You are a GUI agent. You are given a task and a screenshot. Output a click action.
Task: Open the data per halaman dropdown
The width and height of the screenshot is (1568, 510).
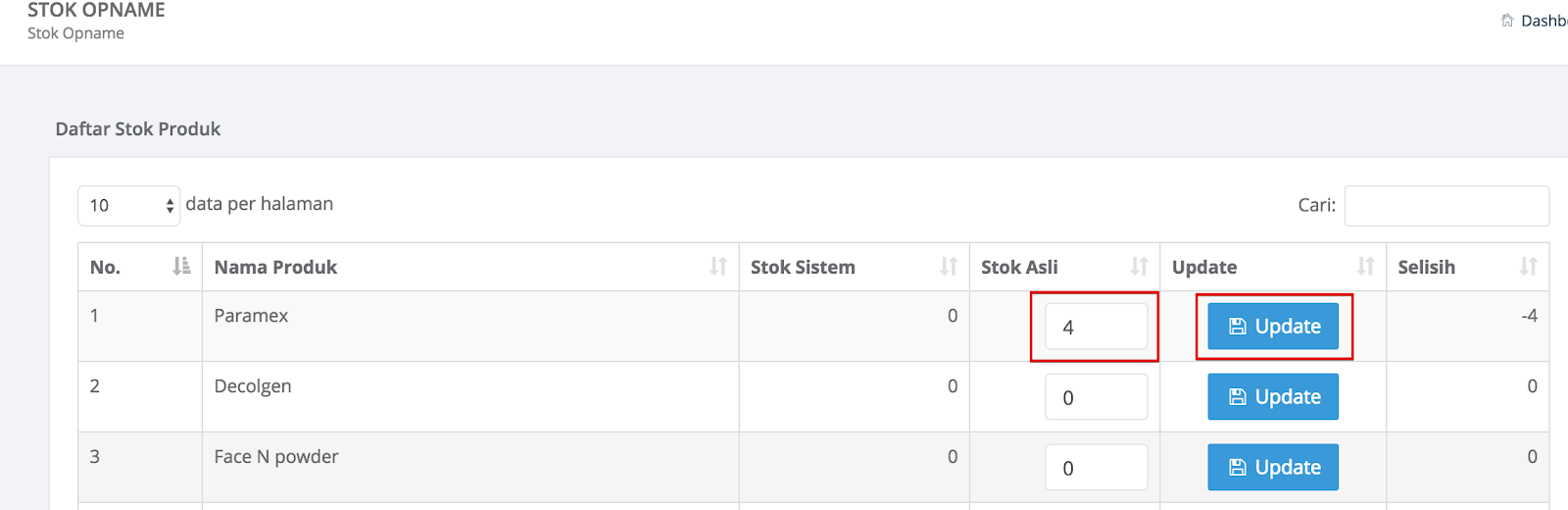click(129, 205)
